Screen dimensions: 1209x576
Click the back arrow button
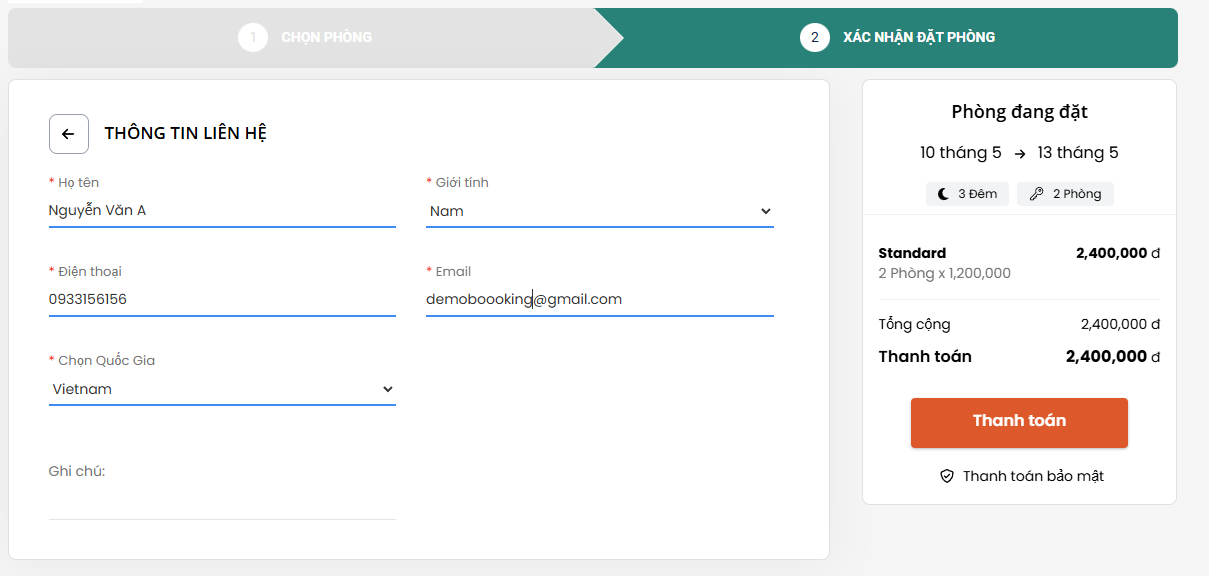coord(69,134)
